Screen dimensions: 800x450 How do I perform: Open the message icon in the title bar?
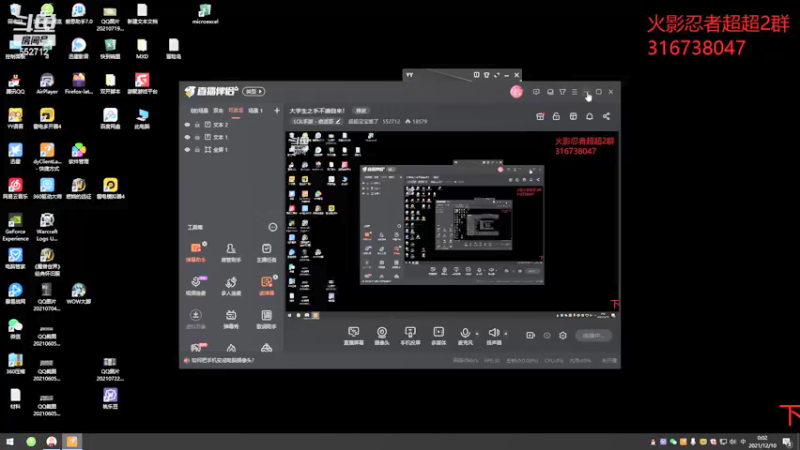pos(536,92)
